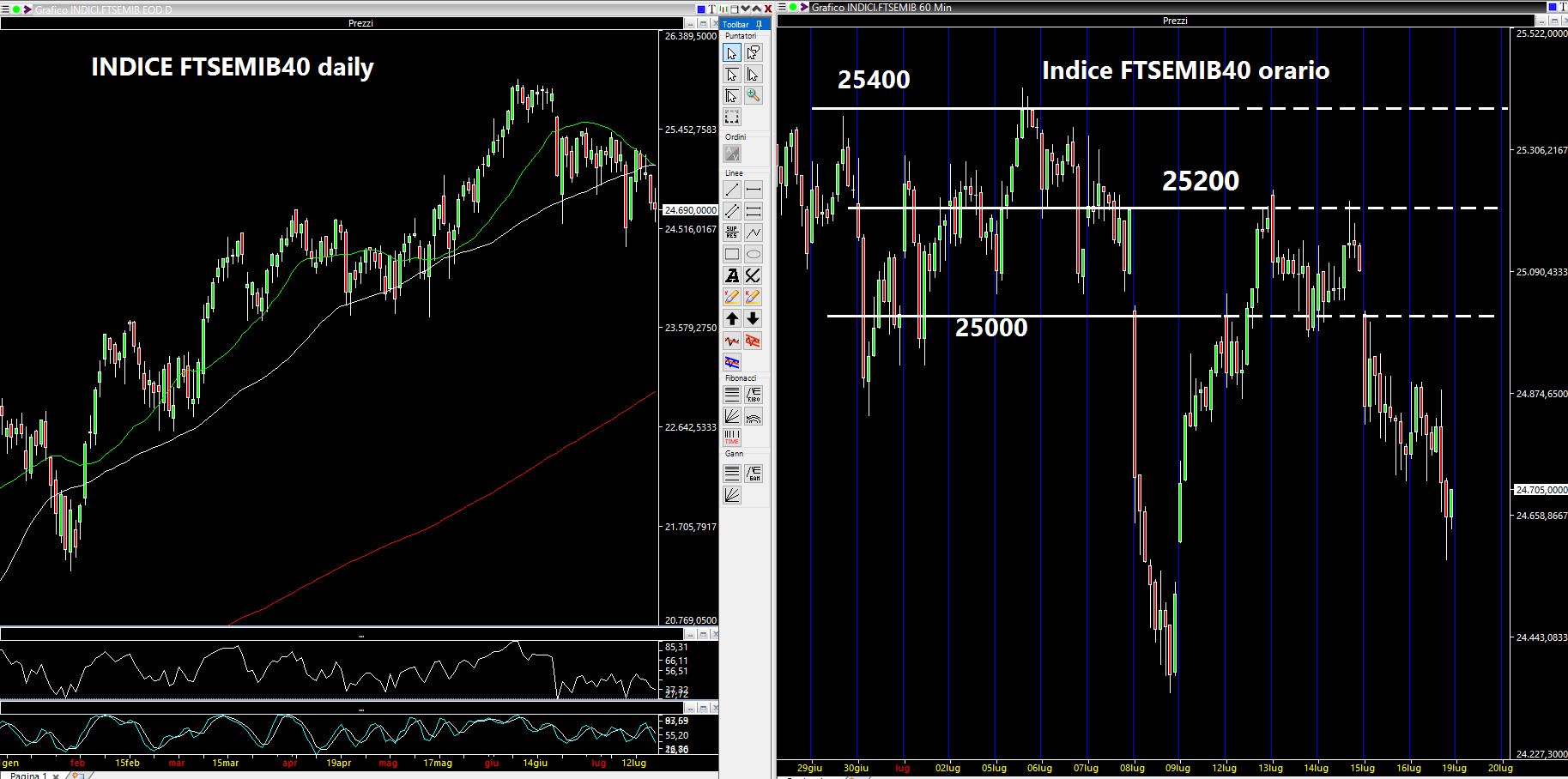Toggle the Toolbar pin icon

tap(759, 24)
